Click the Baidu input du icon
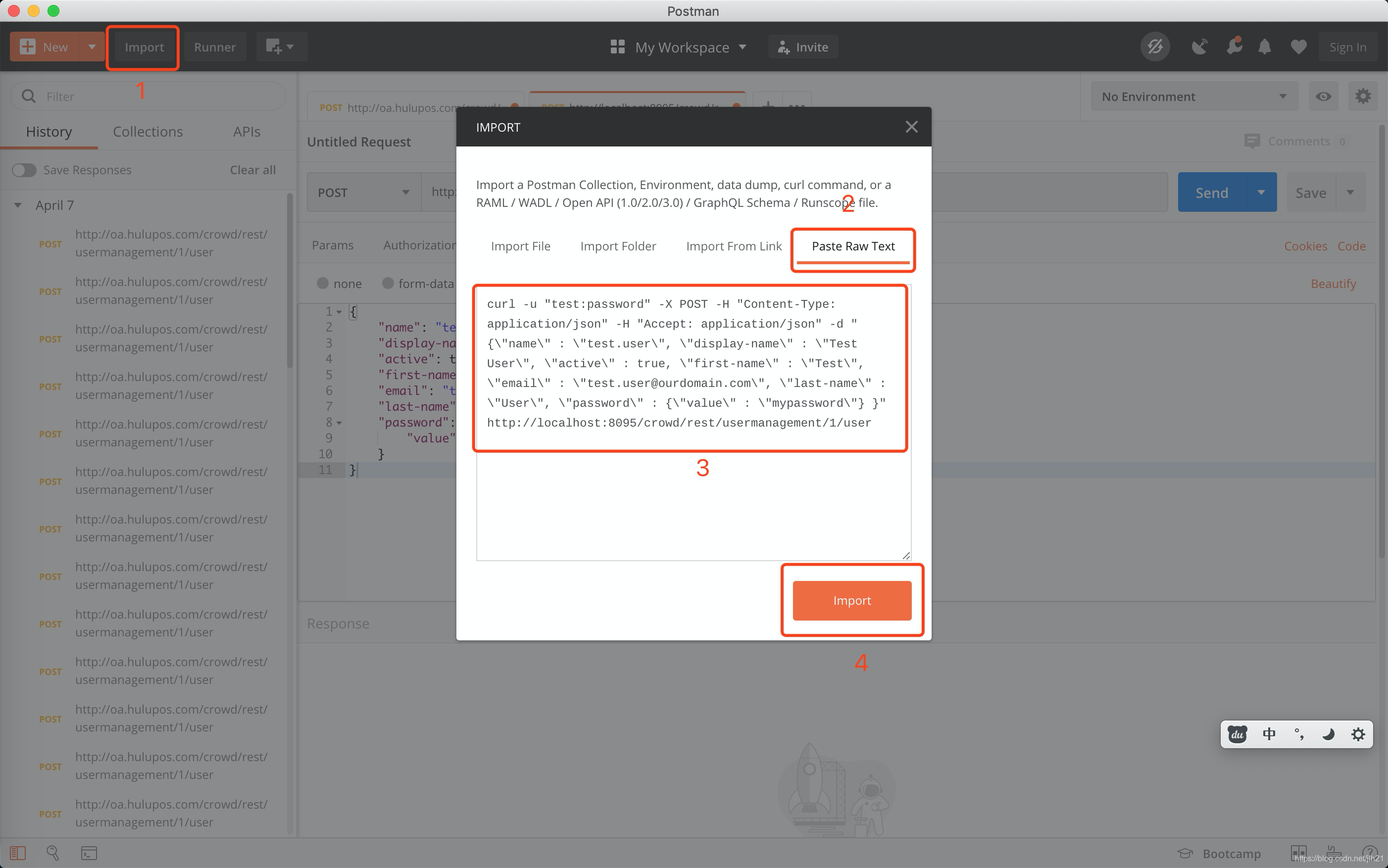1388x868 pixels. (1237, 734)
